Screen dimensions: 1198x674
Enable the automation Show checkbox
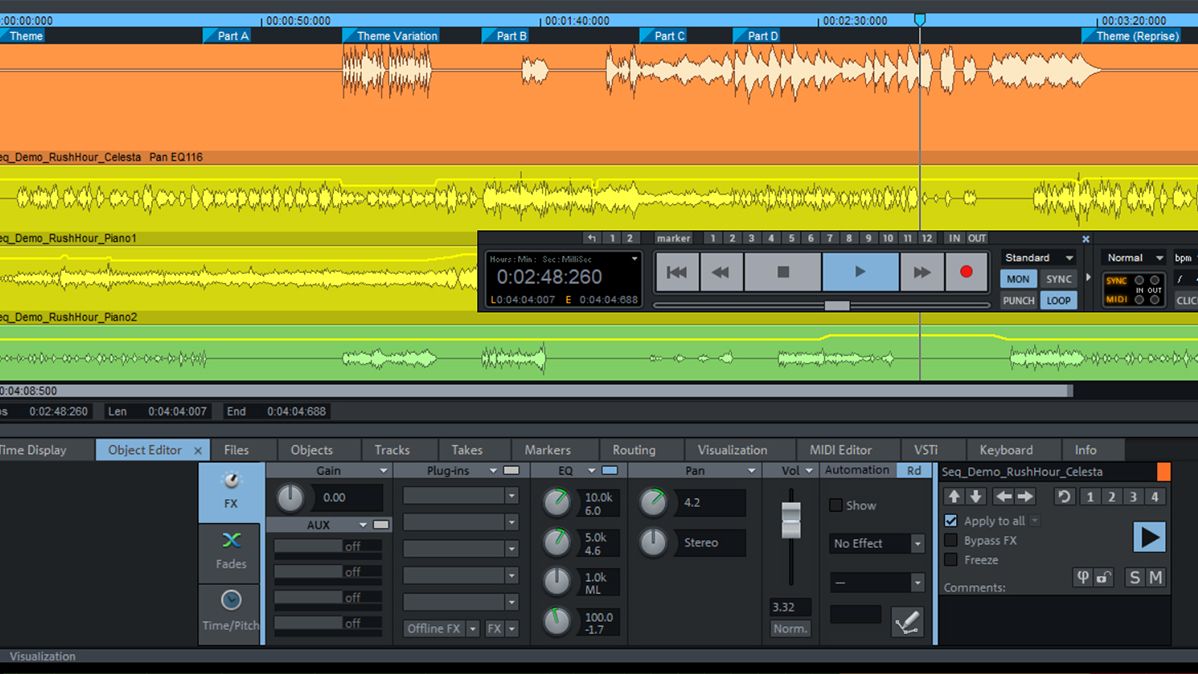tap(836, 505)
